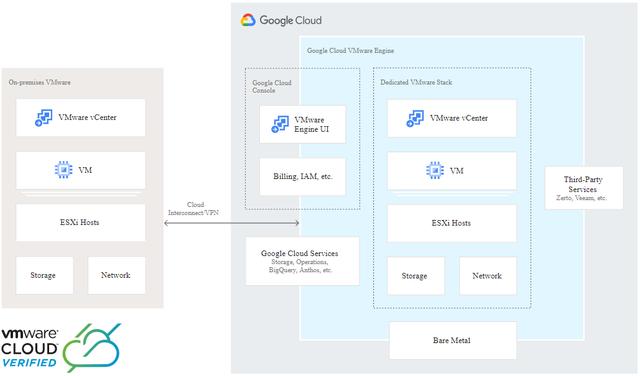Select the Dedicated Stack Storage box
The height and width of the screenshot is (376, 640).
416,276
